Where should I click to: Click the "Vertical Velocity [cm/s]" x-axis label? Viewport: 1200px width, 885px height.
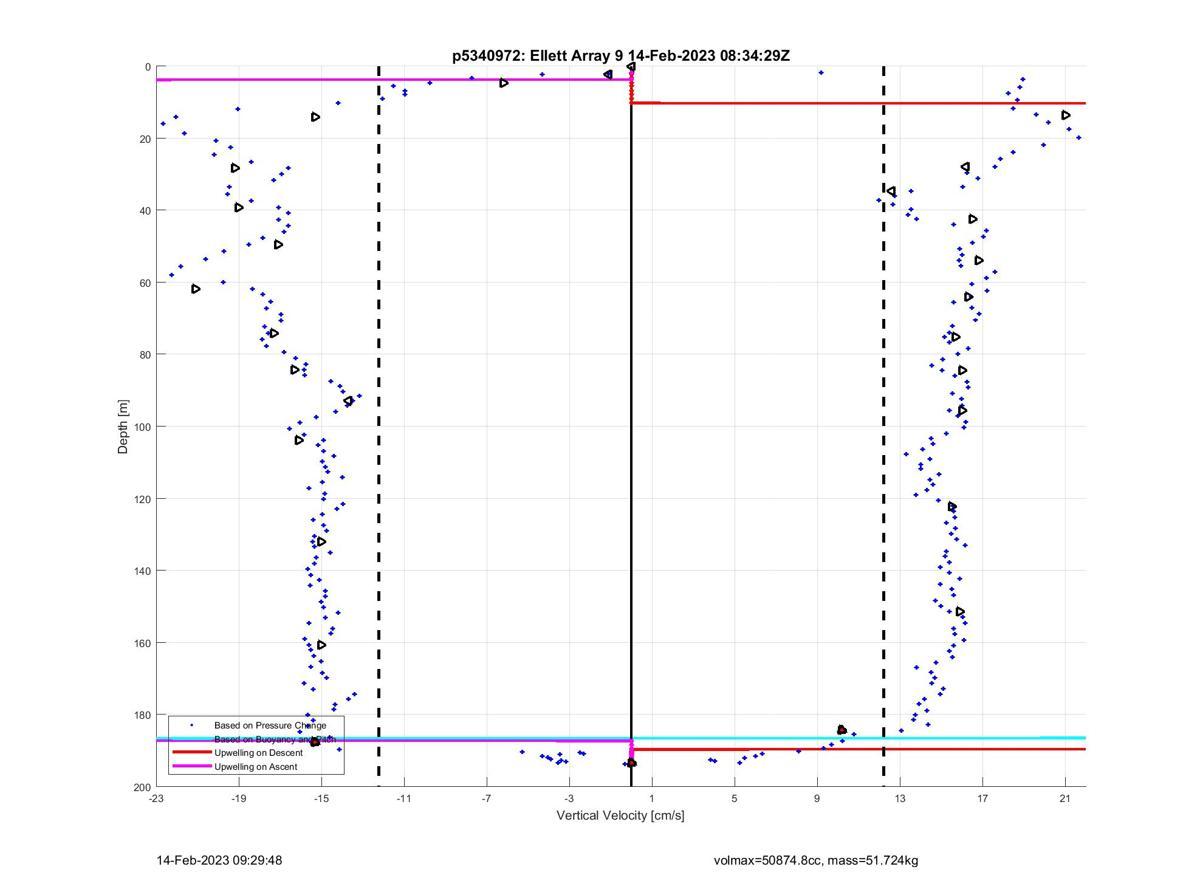coord(620,816)
